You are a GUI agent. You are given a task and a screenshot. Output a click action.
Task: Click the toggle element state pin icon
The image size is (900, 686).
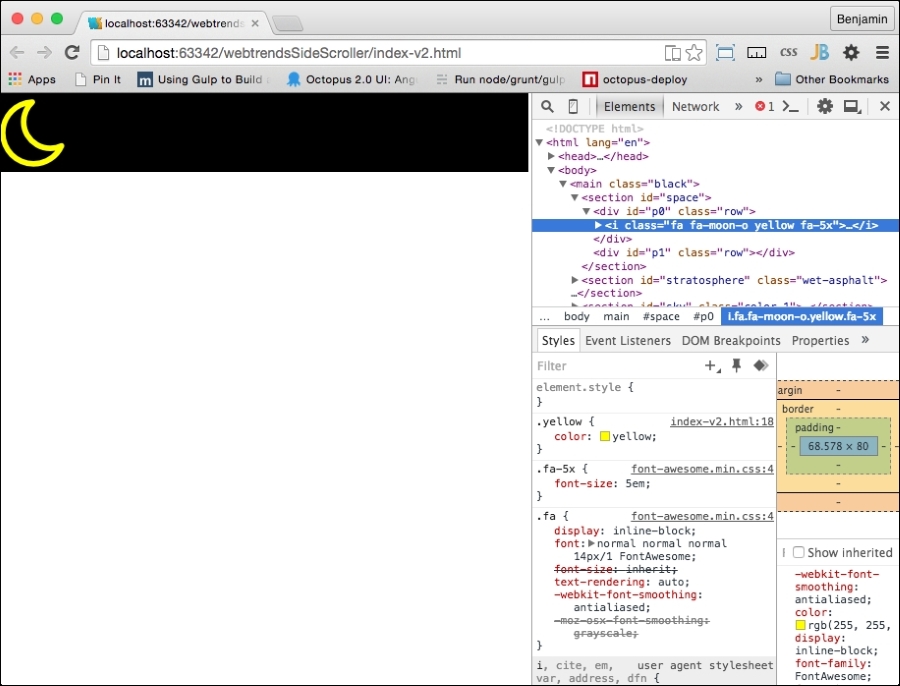[737, 366]
